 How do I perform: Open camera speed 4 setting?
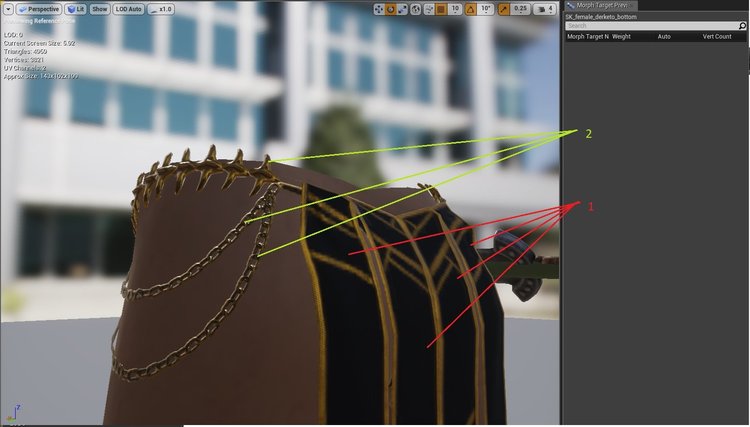tap(545, 9)
